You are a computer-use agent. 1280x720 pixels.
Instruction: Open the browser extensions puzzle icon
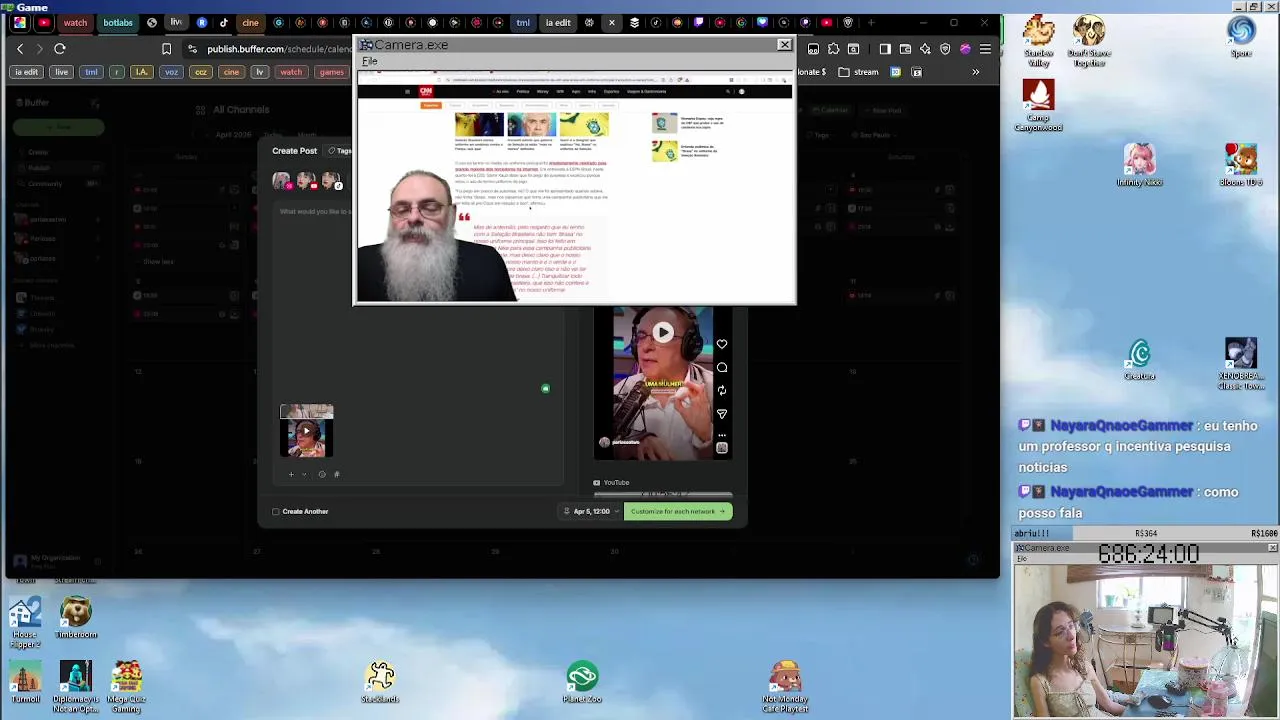click(834, 48)
